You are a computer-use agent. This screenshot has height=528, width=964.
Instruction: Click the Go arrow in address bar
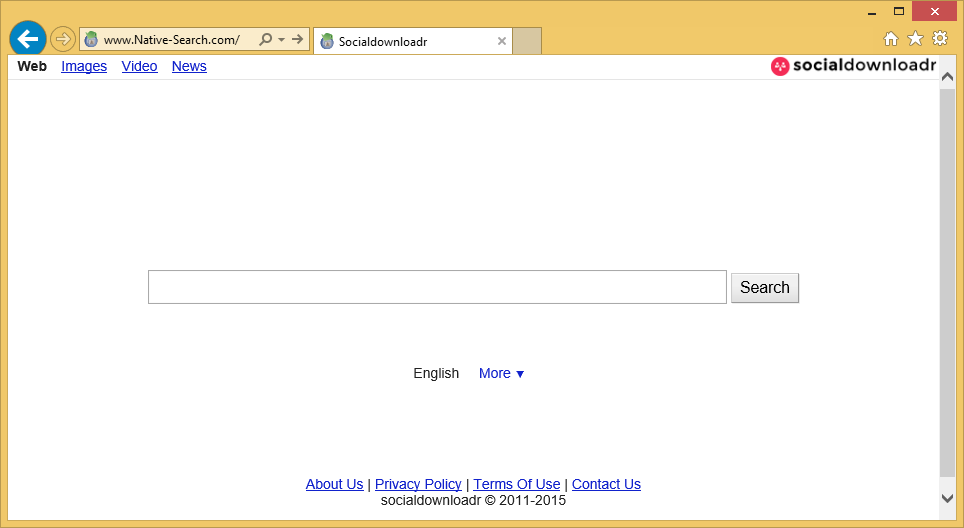[298, 39]
